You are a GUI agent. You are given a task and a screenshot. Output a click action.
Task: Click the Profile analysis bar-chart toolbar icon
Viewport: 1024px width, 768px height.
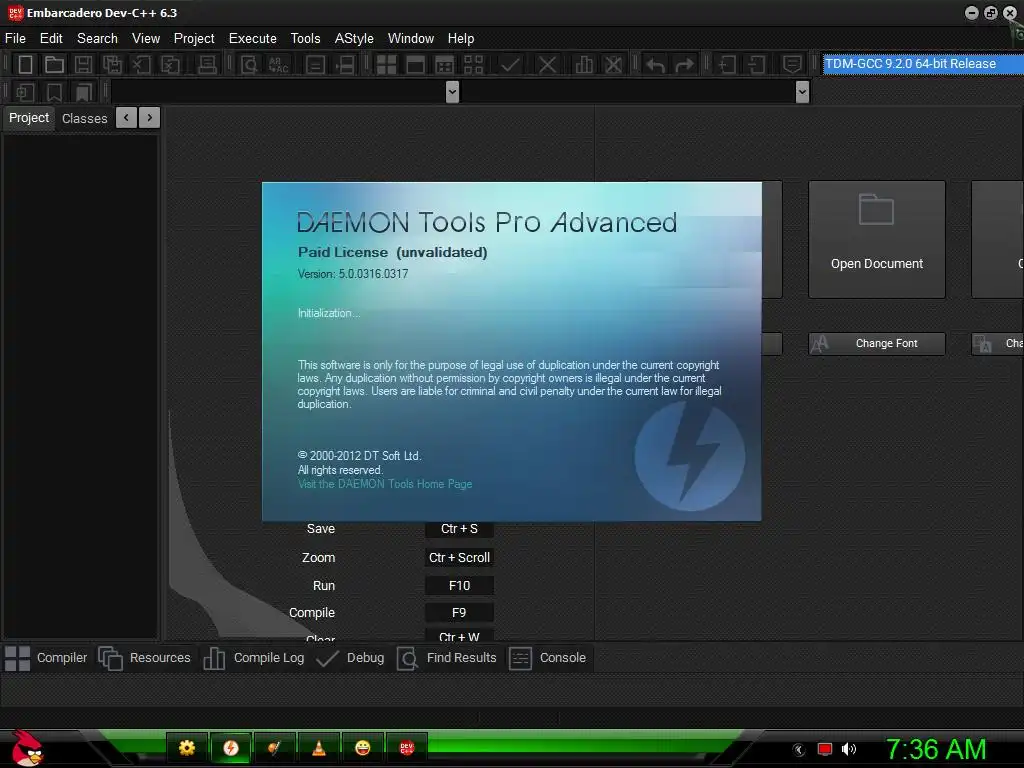pos(584,64)
